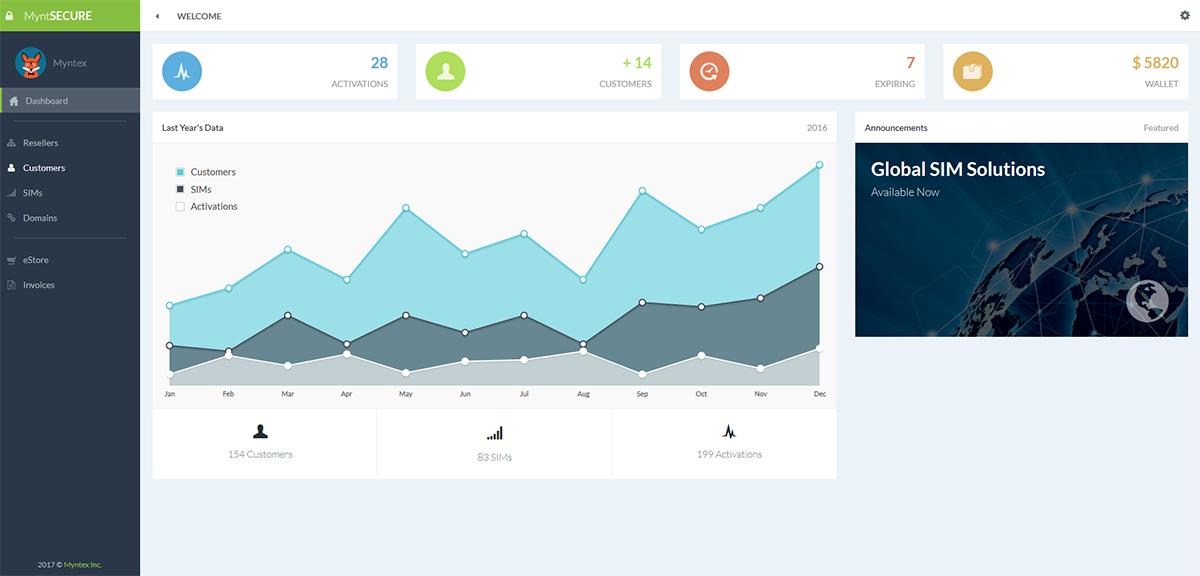Click the Available Now banner text
Screen dimensions: 1200x576
point(905,192)
